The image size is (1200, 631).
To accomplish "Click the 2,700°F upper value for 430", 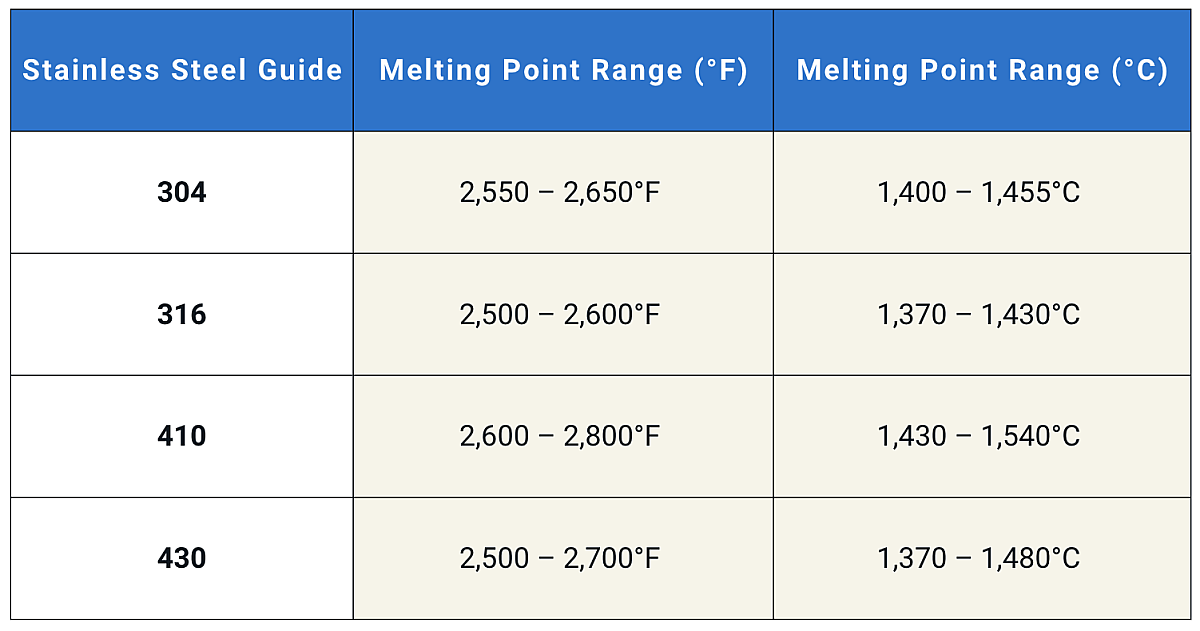I will [x=612, y=558].
